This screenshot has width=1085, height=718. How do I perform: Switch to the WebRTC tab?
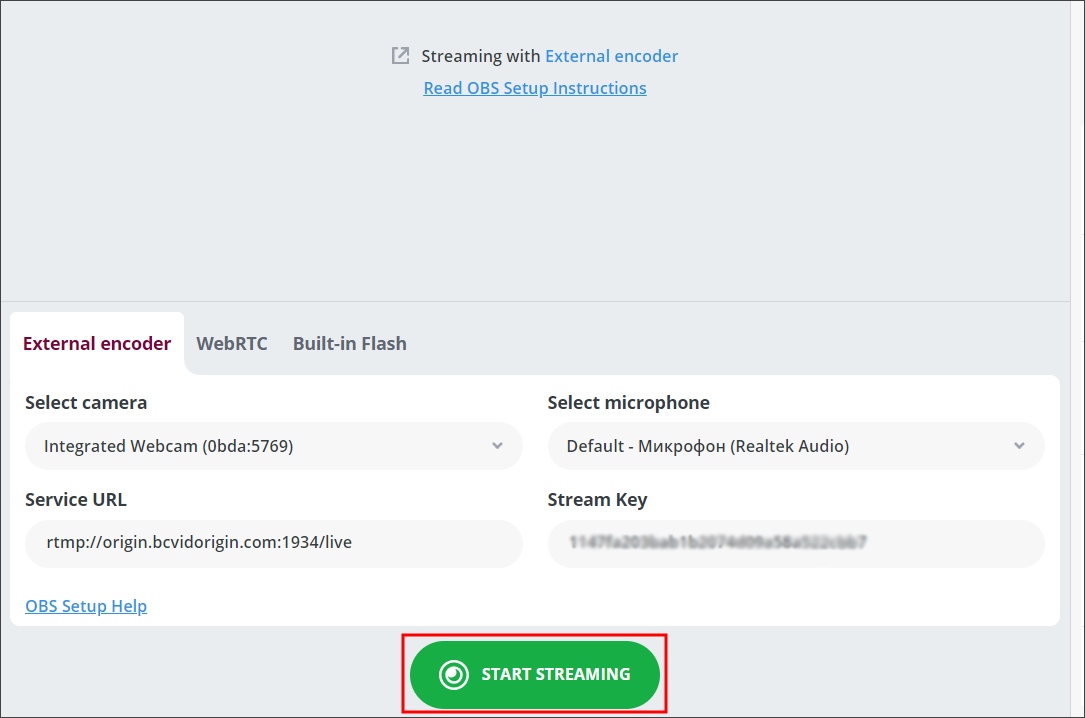coord(232,343)
